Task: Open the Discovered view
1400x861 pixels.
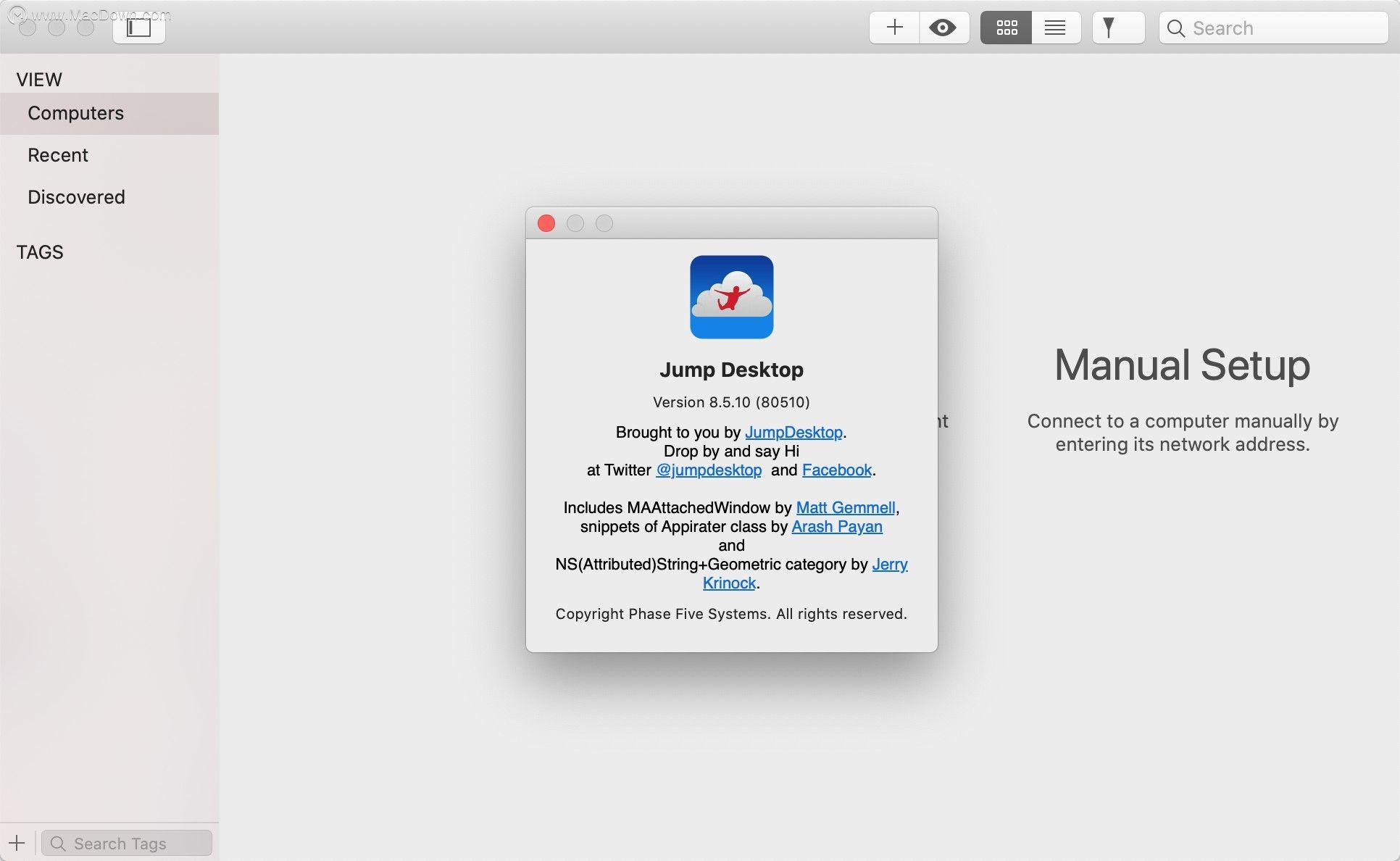Action: click(76, 196)
